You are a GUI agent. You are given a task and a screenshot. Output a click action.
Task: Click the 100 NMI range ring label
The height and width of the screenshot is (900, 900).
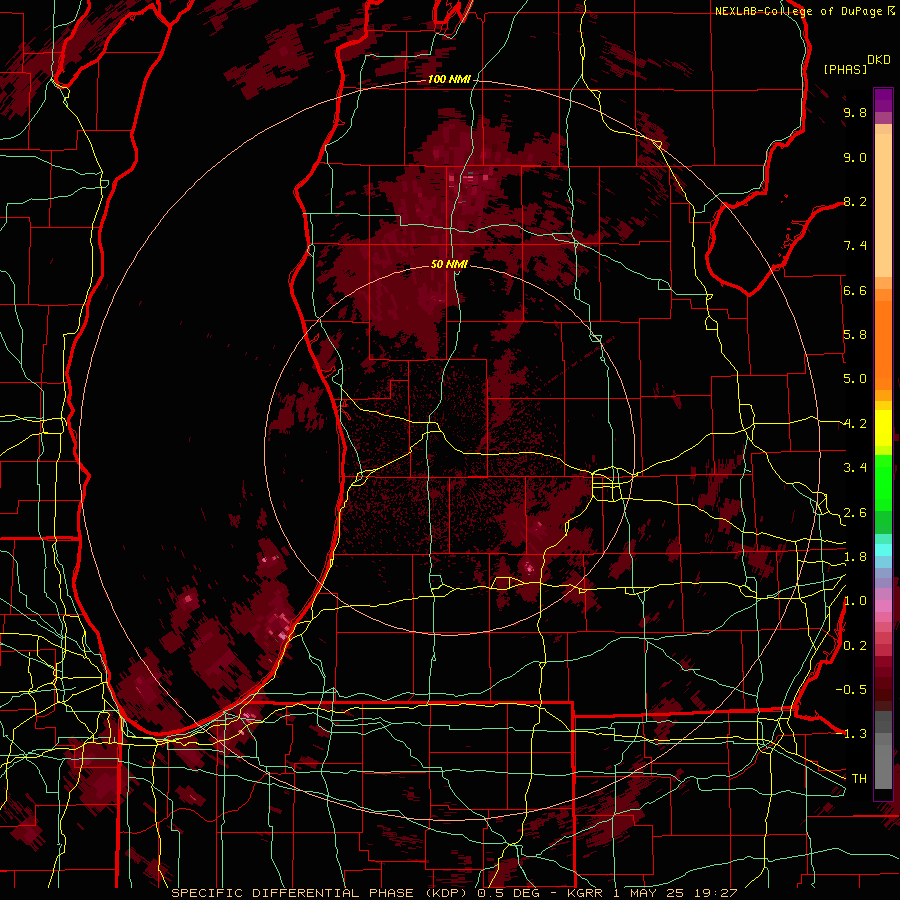(x=449, y=79)
